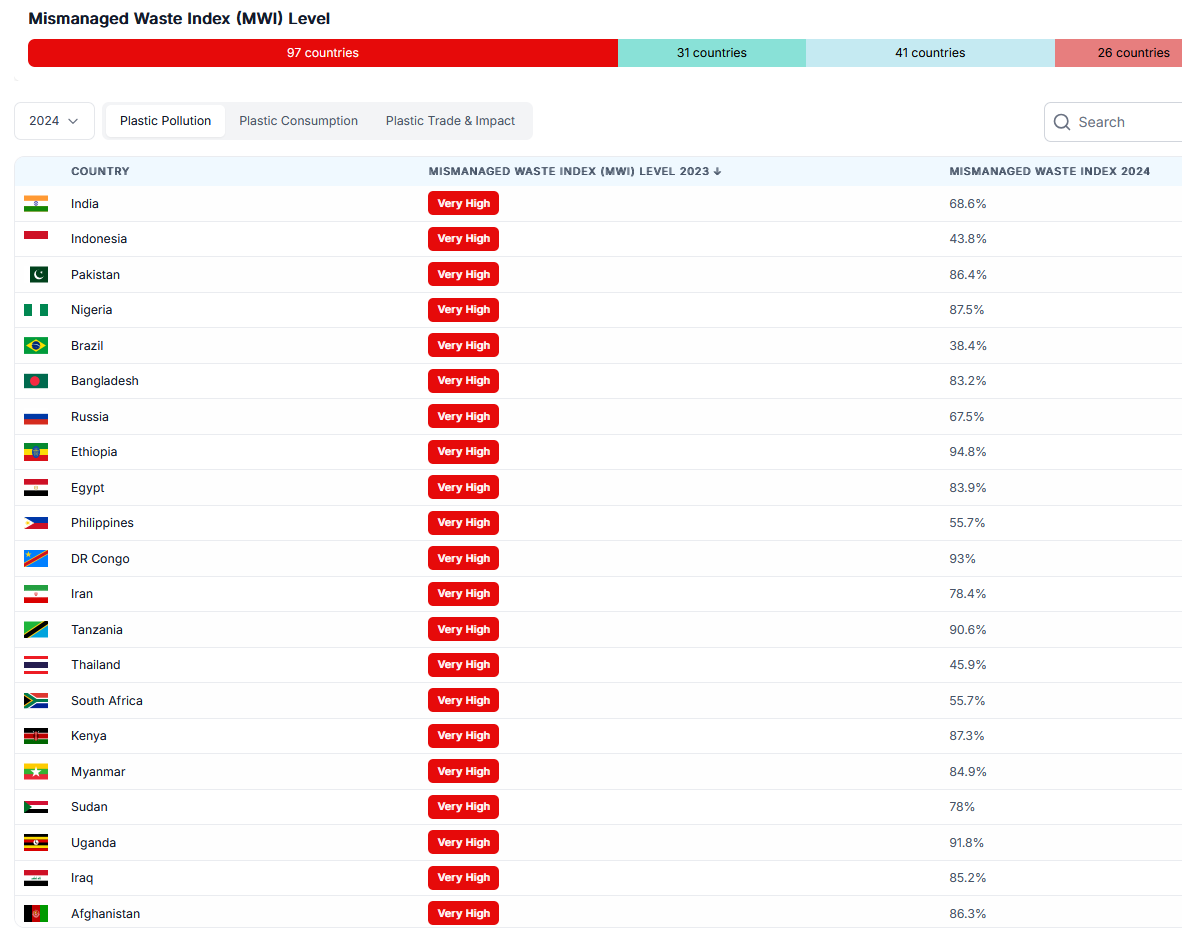Image resolution: width=1182 pixels, height=935 pixels.
Task: Click the DR Congo flag icon
Action: point(35,559)
